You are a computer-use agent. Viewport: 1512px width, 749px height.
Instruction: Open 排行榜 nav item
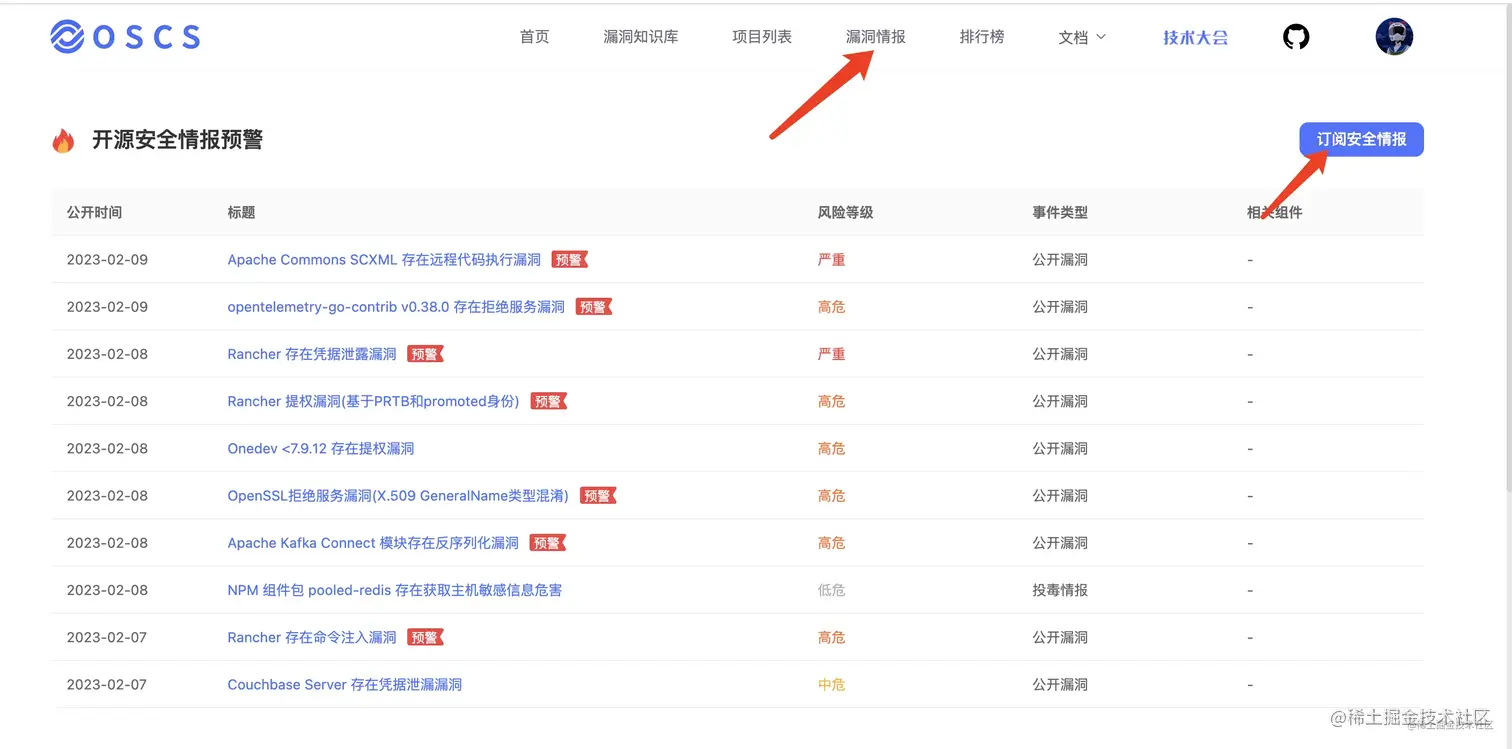point(982,37)
